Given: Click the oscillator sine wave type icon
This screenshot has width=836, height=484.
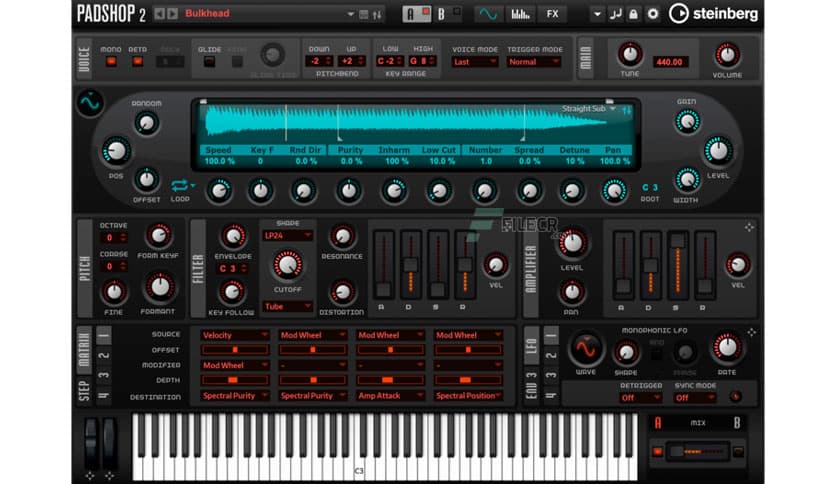Looking at the screenshot, I should click(90, 103).
